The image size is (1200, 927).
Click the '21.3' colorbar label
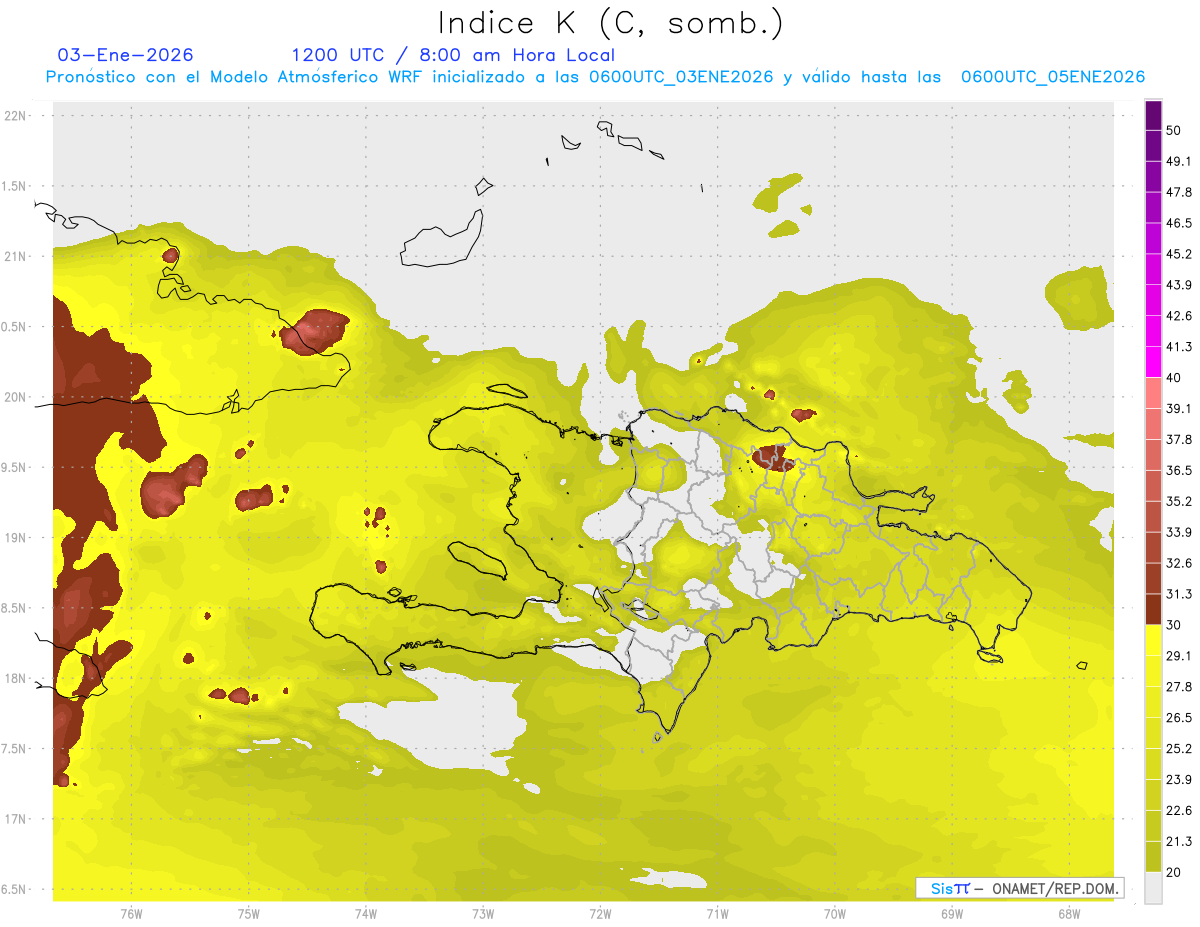point(1178,841)
